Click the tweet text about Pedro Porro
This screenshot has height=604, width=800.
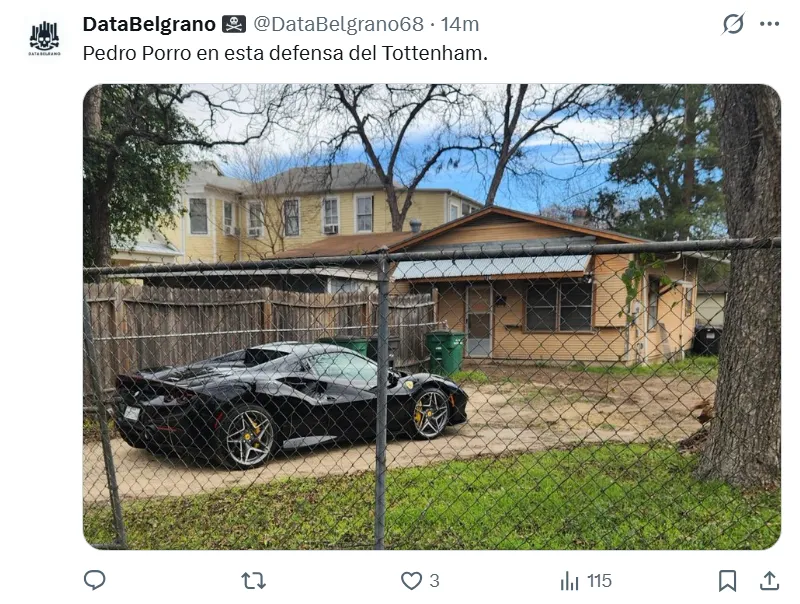pyautogui.click(x=285, y=53)
